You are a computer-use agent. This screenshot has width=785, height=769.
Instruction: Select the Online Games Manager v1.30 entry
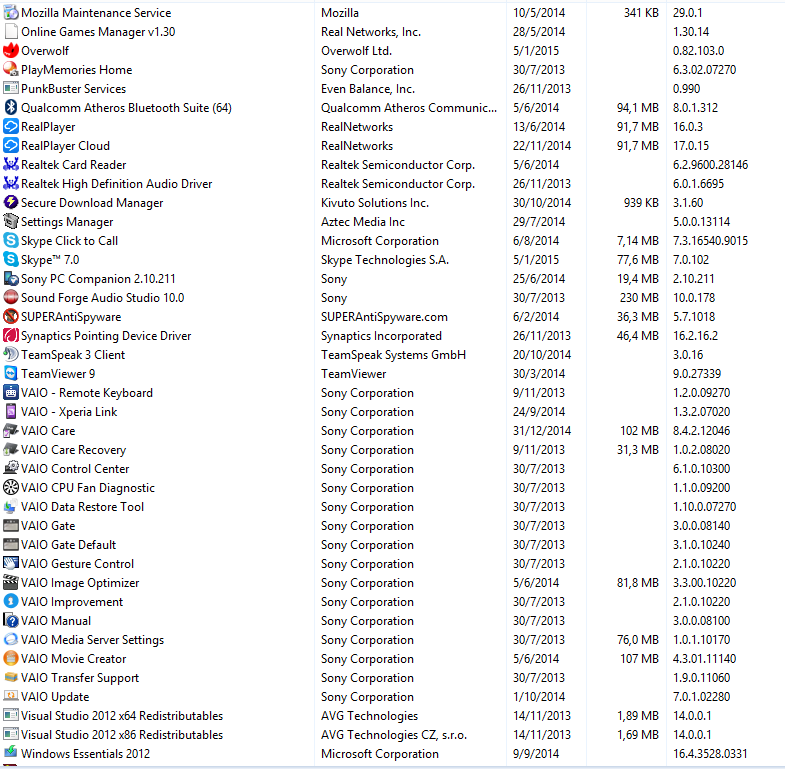(x=98, y=32)
